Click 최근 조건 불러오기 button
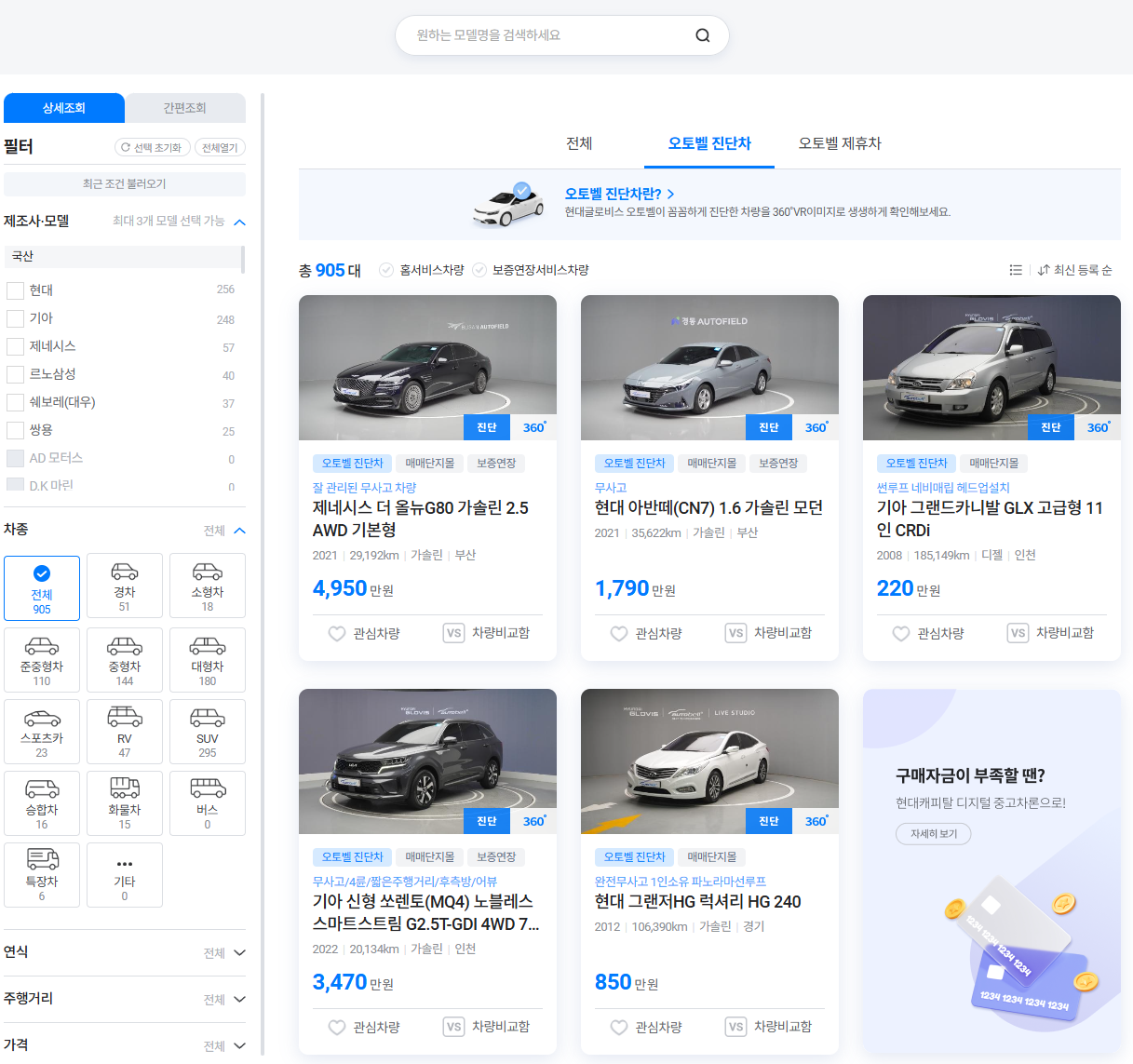Viewport: 1133px width, 1064px height. [x=125, y=183]
